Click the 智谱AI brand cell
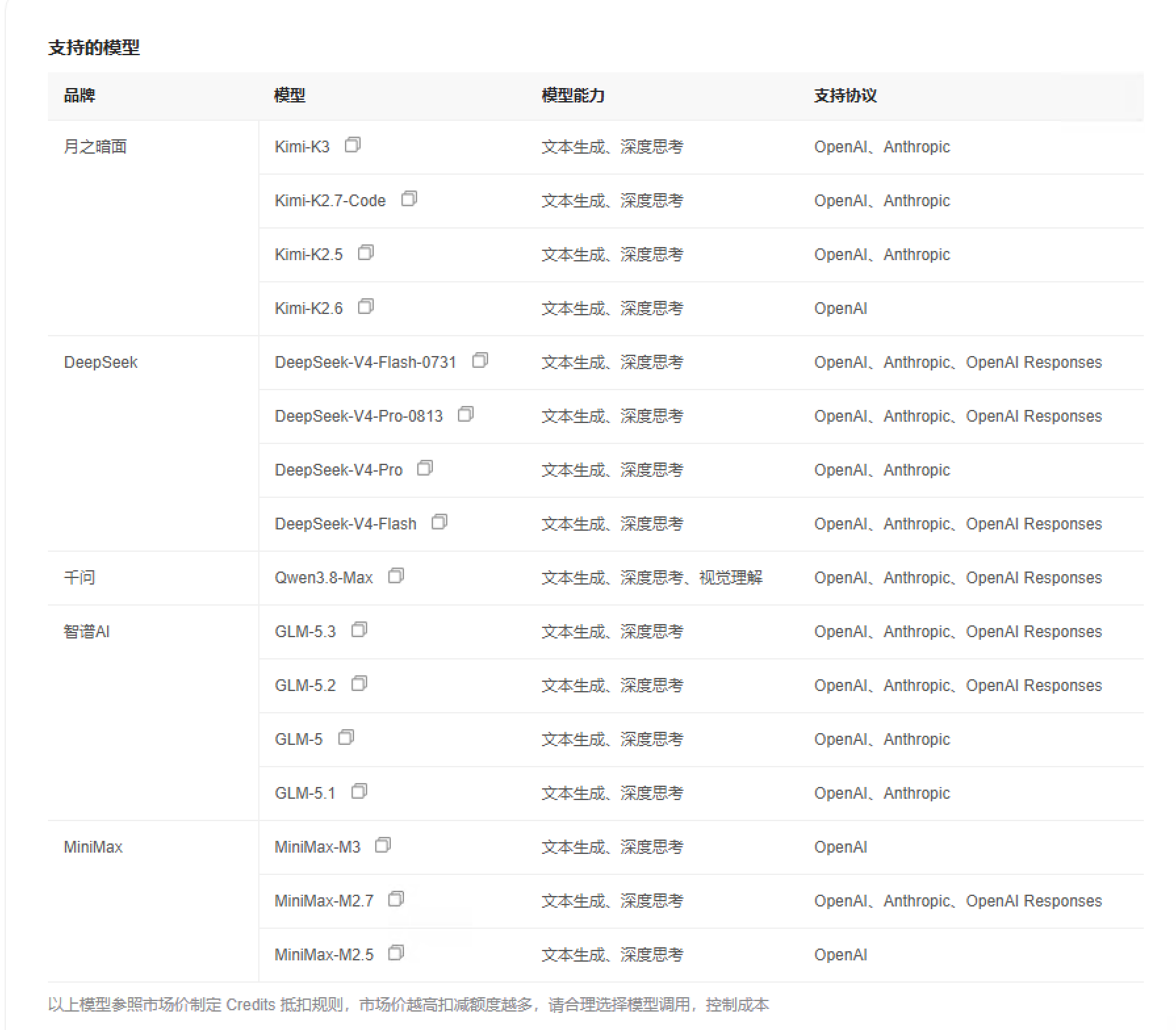This screenshot has height=1030, width=1176. 87,632
